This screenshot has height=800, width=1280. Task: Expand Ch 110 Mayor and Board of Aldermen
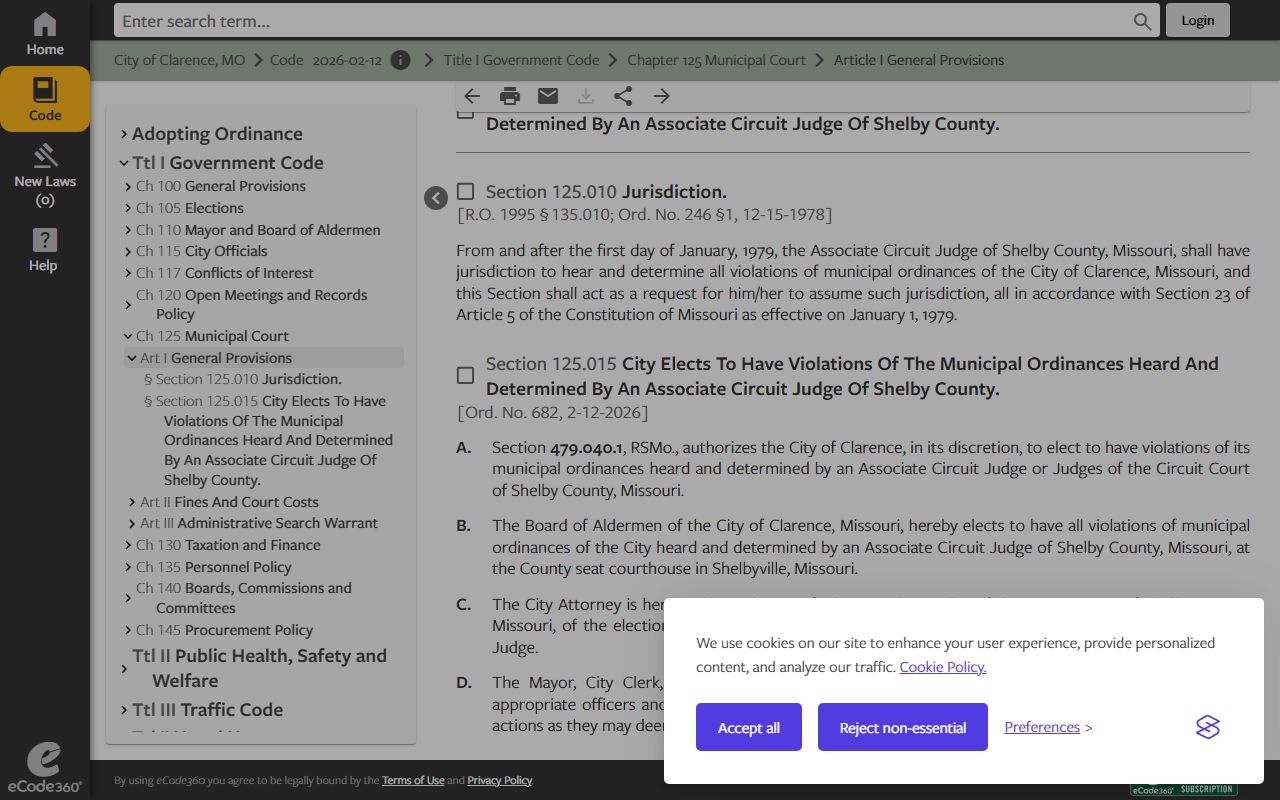tap(128, 230)
